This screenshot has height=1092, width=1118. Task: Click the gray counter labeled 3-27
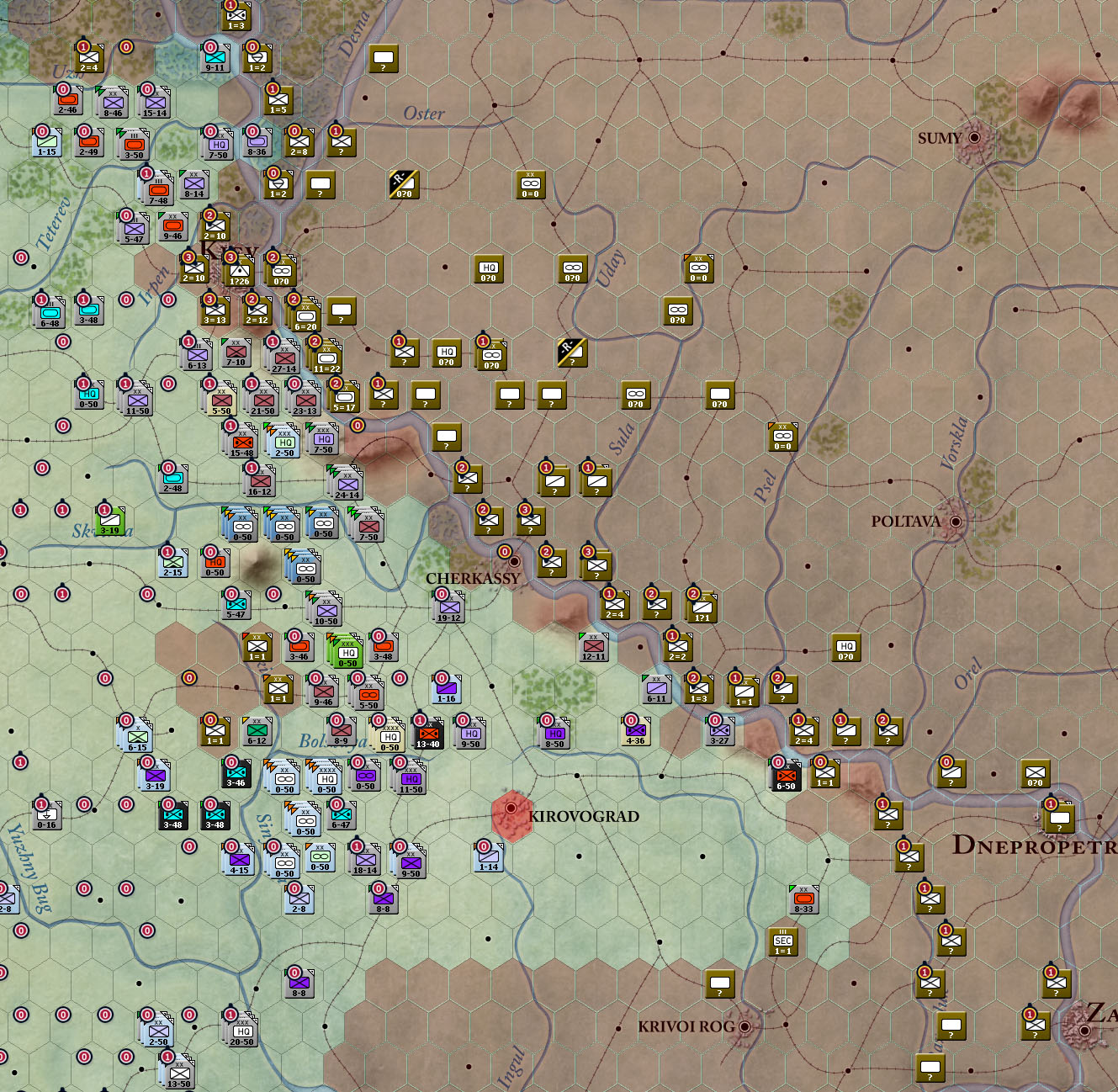(x=720, y=731)
